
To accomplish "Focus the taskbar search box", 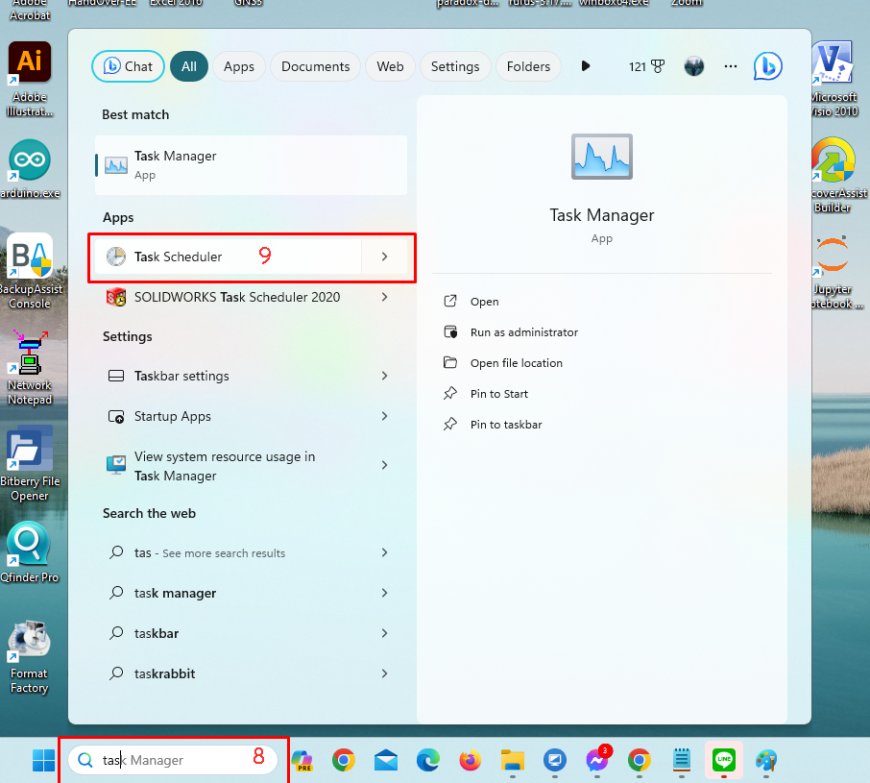I will [173, 760].
